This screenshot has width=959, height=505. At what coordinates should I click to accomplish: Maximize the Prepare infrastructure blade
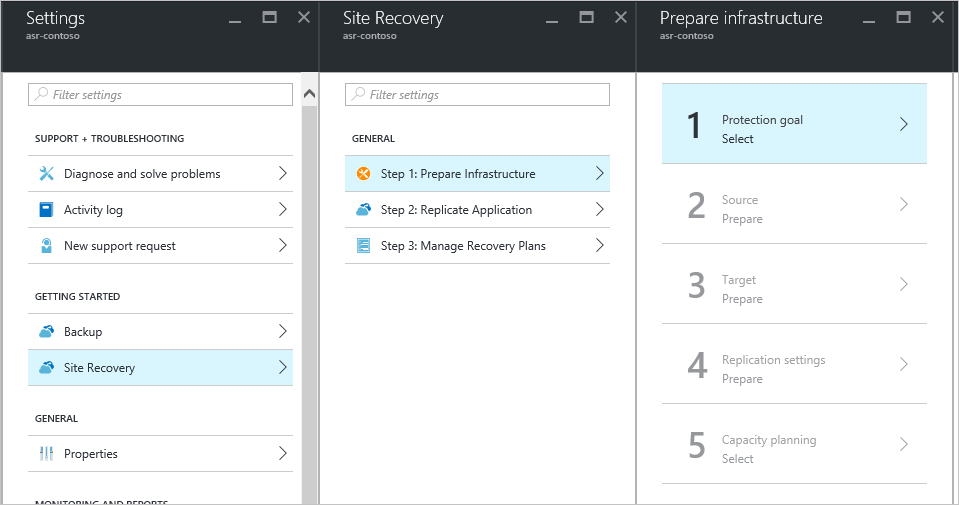pos(903,17)
